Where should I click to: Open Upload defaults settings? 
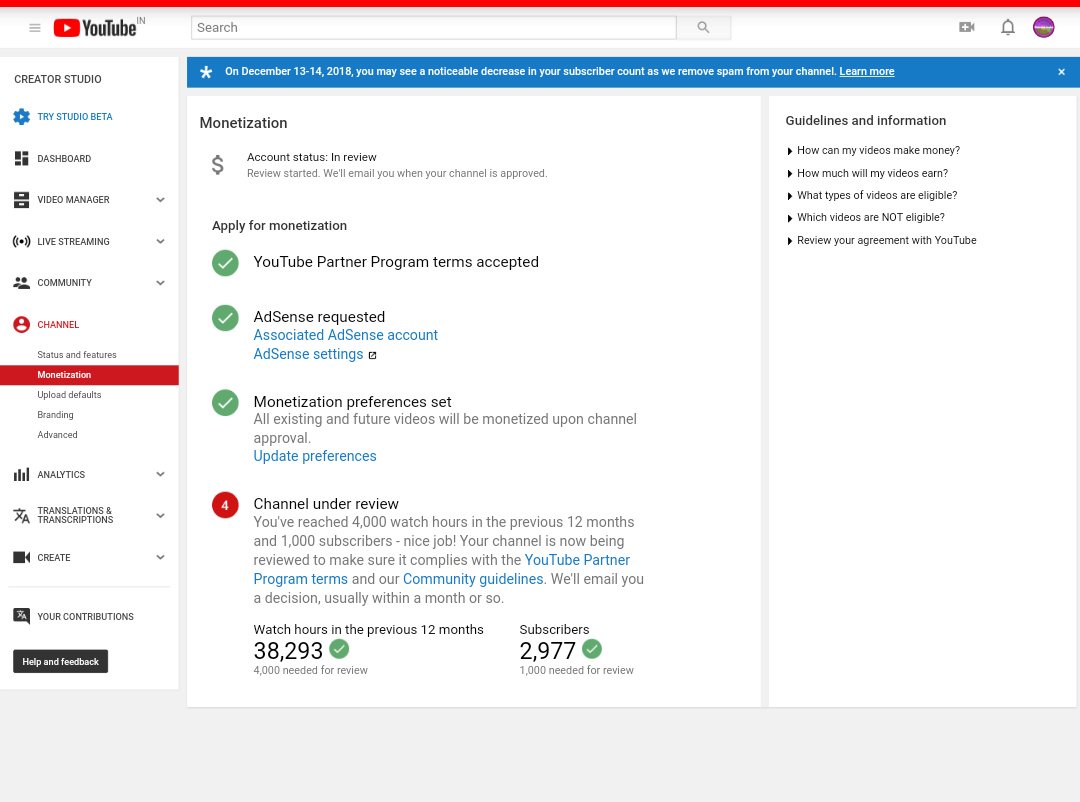tap(69, 395)
